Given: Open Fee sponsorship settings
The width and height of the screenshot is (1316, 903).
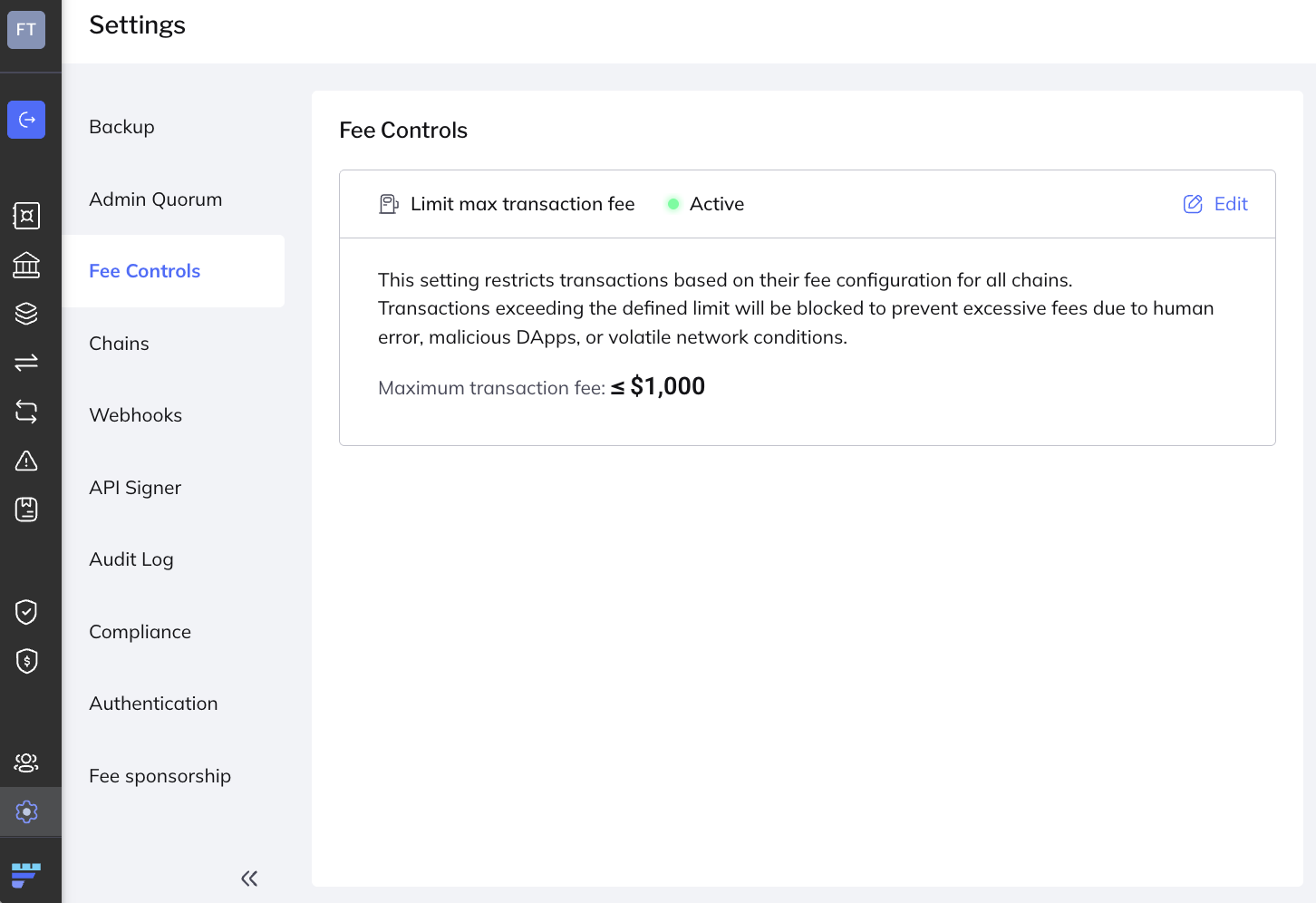Looking at the screenshot, I should tap(160, 776).
